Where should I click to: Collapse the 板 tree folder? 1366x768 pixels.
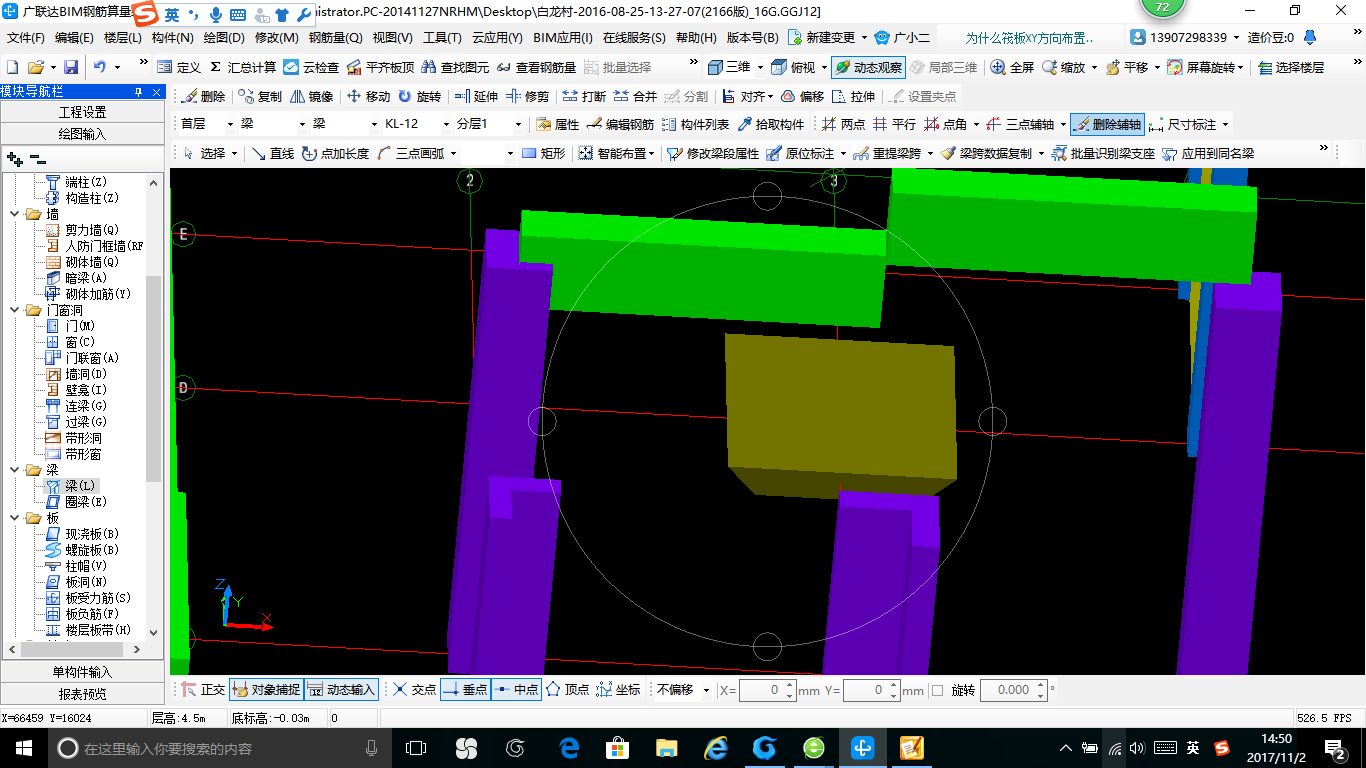(x=14, y=518)
